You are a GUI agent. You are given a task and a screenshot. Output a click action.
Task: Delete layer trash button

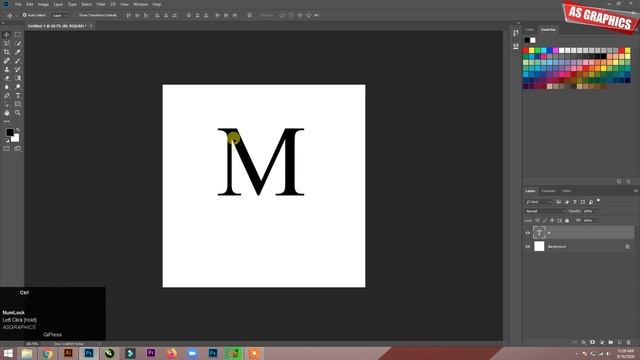[x=629, y=342]
